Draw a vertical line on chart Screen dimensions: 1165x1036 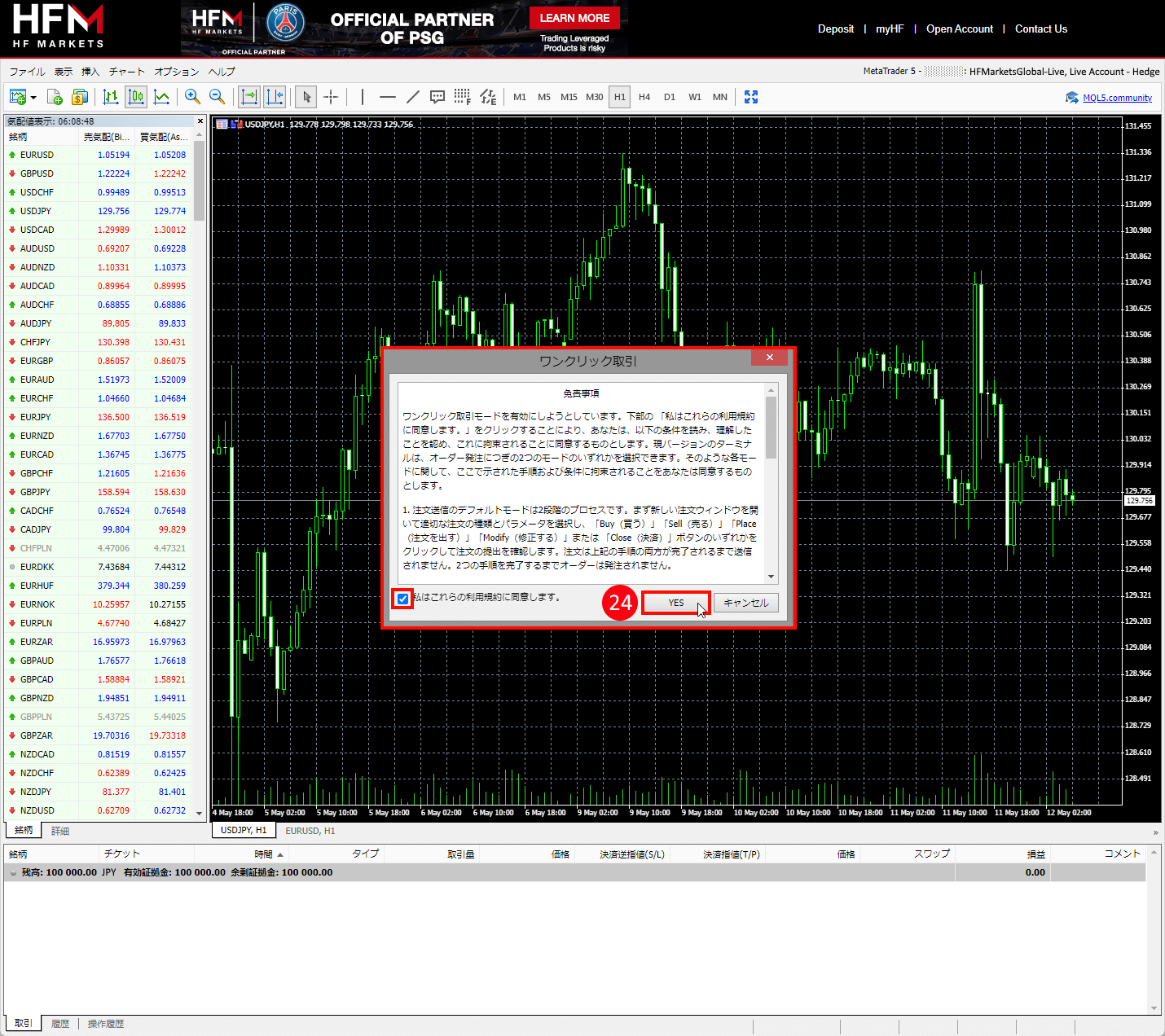pyautogui.click(x=363, y=97)
